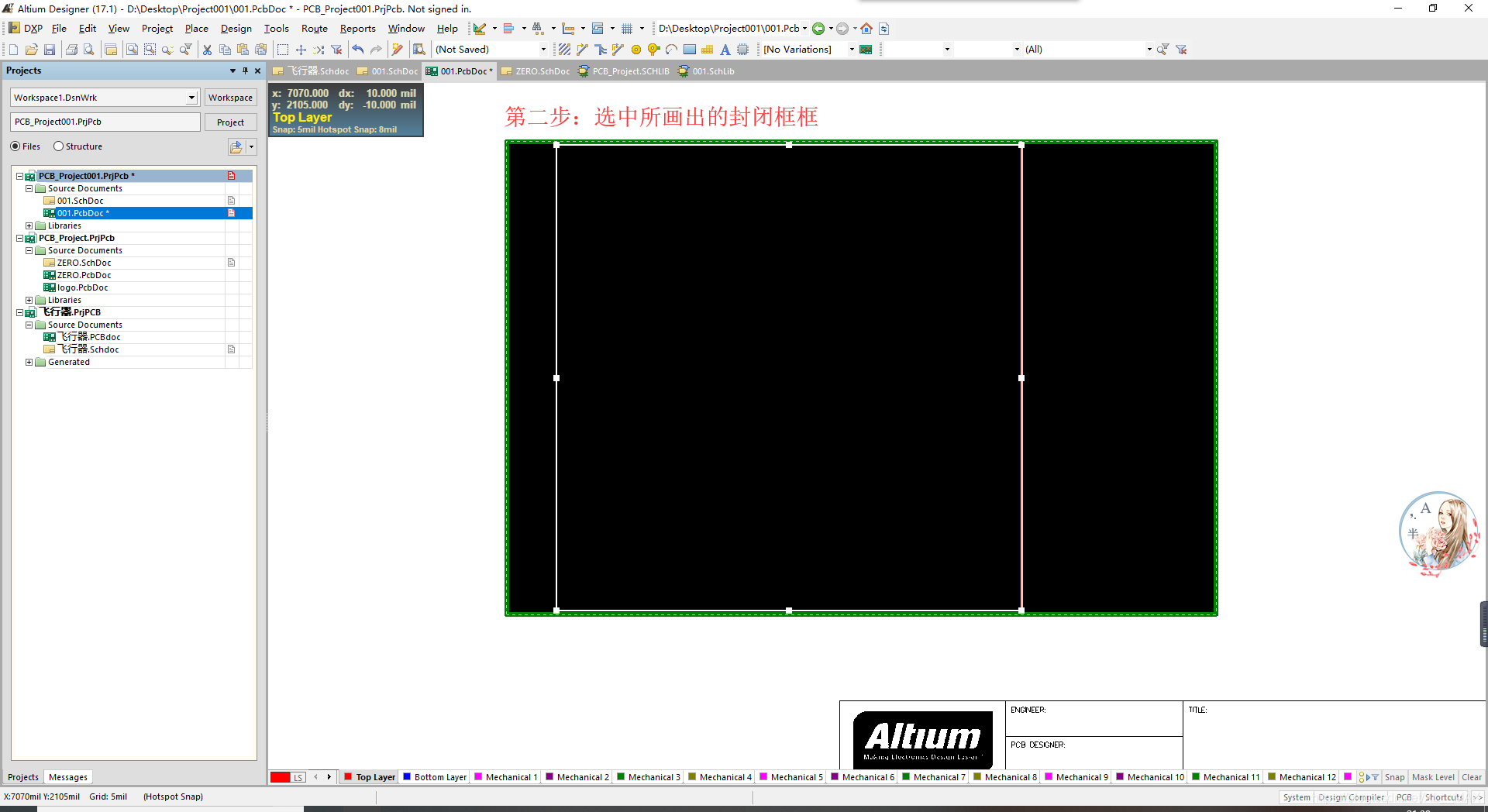Select the Place String text tool
This screenshot has width=1488, height=812.
[725, 50]
